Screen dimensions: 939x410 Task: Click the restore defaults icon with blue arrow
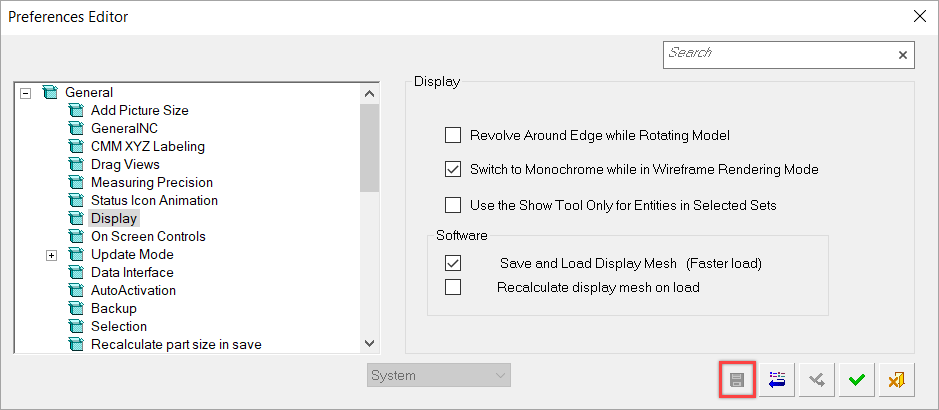pos(777,379)
